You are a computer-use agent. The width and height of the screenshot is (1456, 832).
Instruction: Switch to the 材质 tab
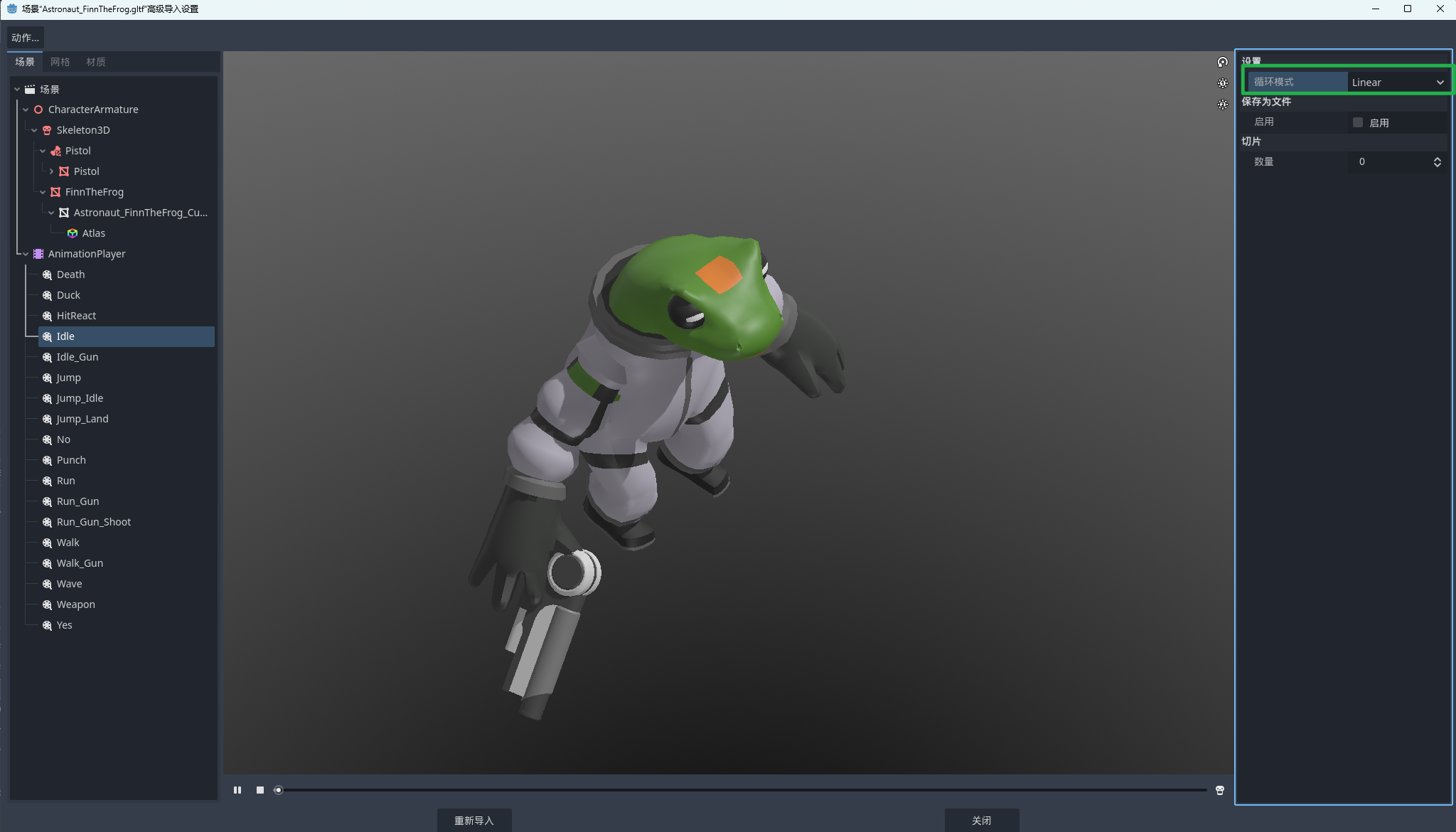[x=96, y=62]
